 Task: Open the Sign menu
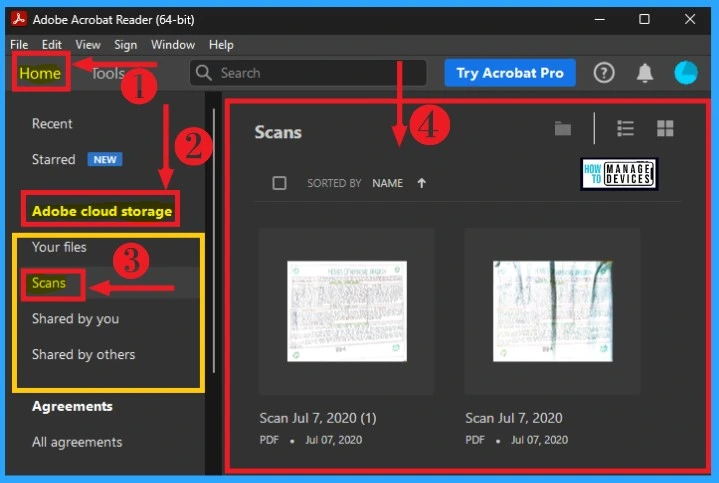125,44
